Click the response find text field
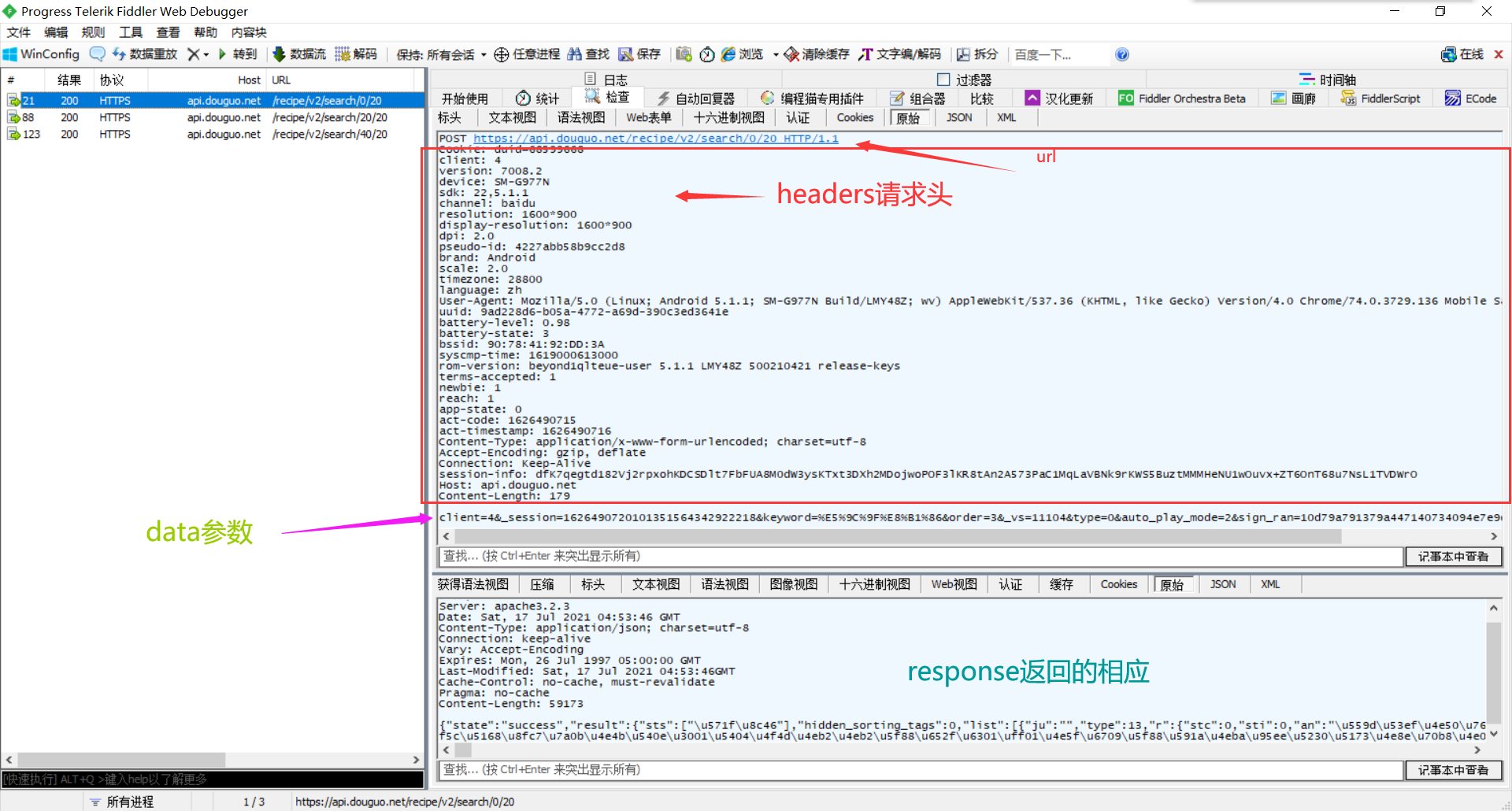The height and width of the screenshot is (811, 1512). (920, 770)
